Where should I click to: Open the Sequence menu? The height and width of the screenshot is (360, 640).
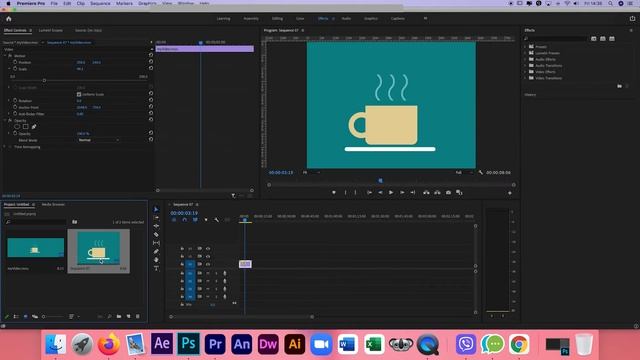(x=100, y=3)
